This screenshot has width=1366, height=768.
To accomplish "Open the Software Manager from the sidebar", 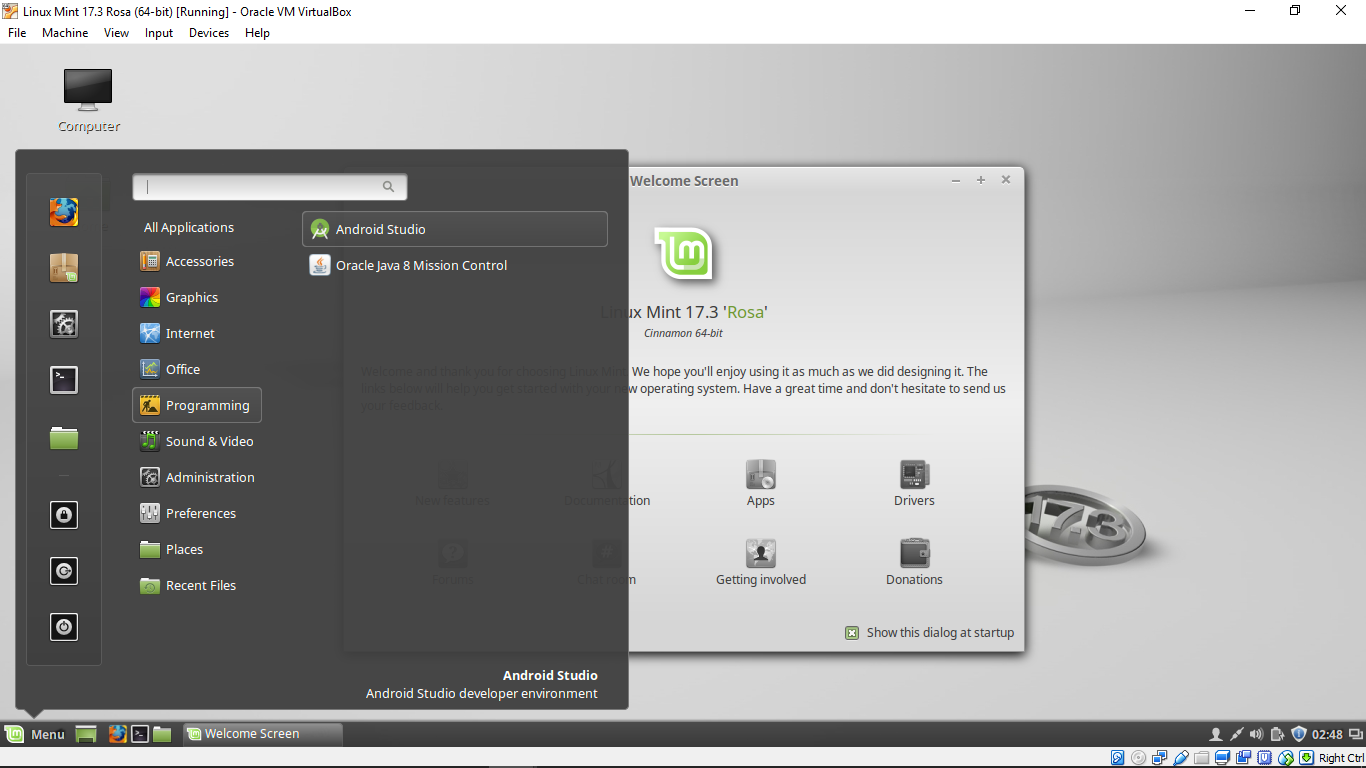I will pos(63,268).
